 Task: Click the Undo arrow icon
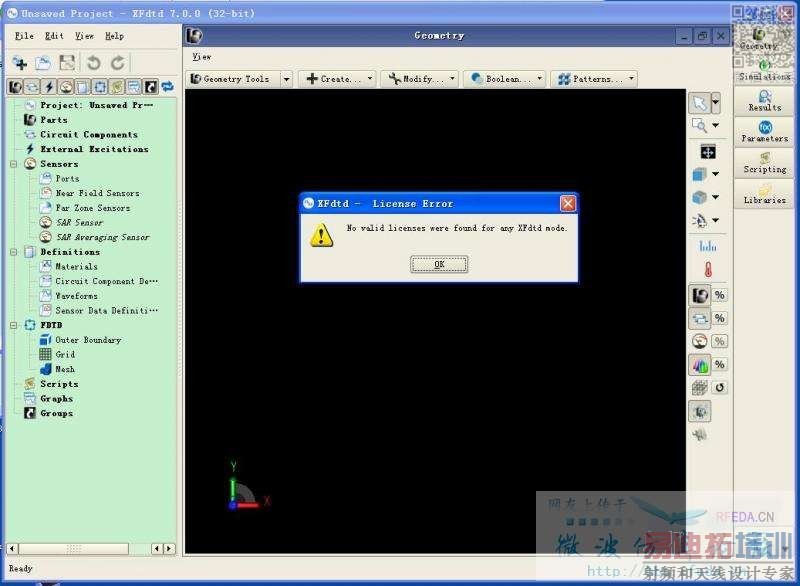93,63
